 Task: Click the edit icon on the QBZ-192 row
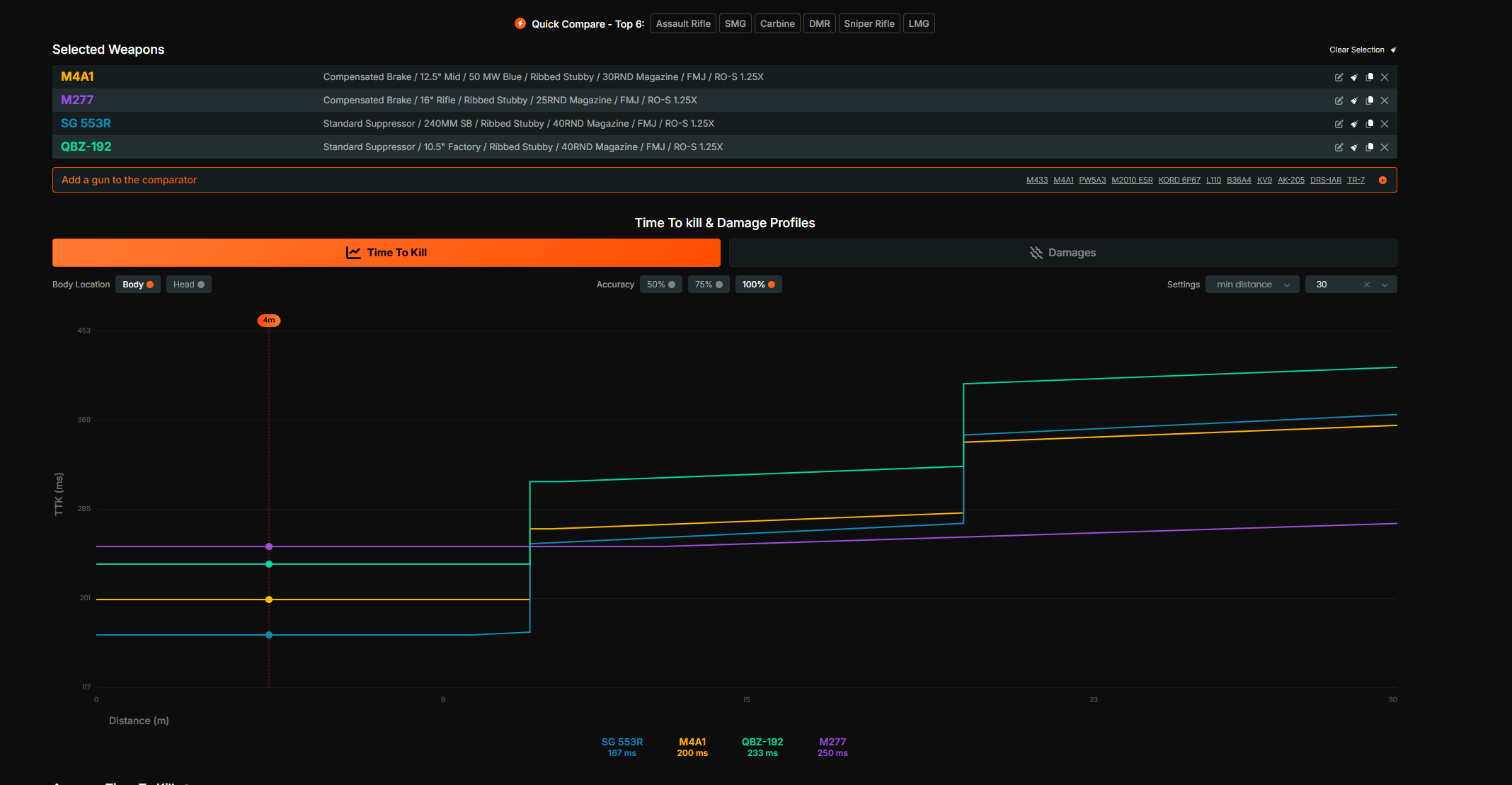(1339, 147)
